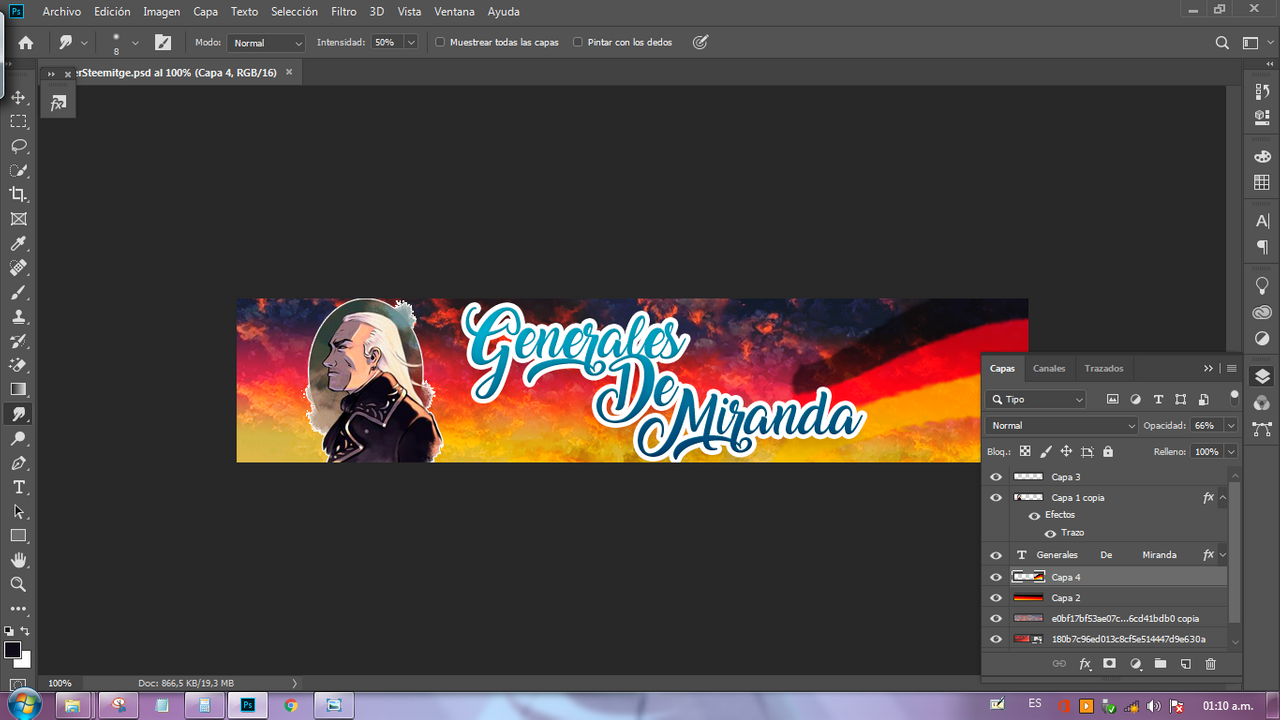This screenshot has width=1280, height=720.
Task: Select the Crop tool
Action: click(18, 194)
